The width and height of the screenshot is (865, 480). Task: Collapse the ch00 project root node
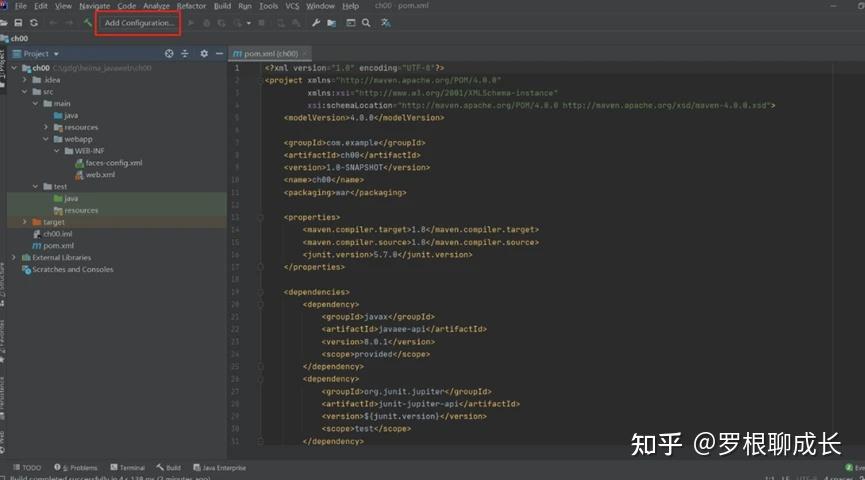tap(15, 68)
